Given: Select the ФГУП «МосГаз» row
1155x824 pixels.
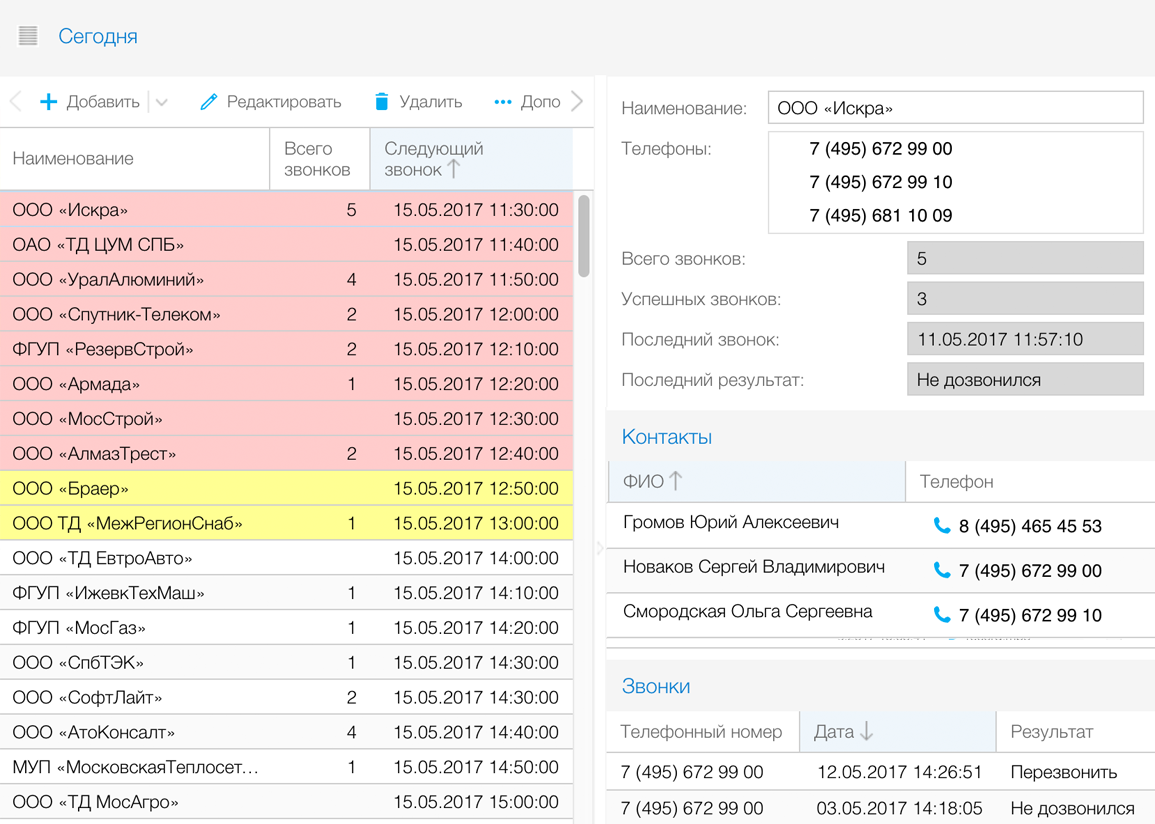Looking at the screenshot, I should (286, 628).
